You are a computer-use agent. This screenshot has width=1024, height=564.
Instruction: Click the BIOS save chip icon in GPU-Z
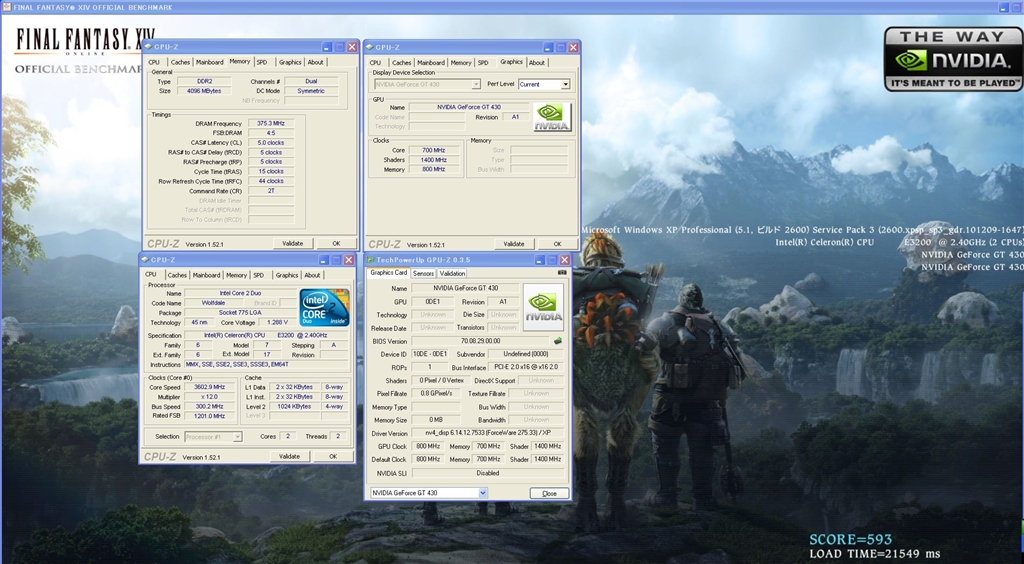558,341
